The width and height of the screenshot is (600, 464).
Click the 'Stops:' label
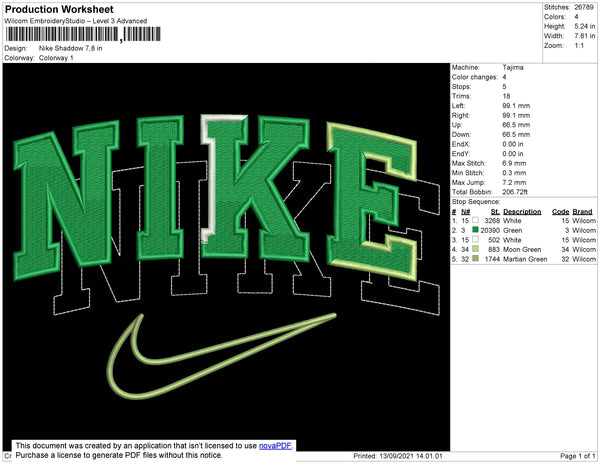(x=461, y=86)
